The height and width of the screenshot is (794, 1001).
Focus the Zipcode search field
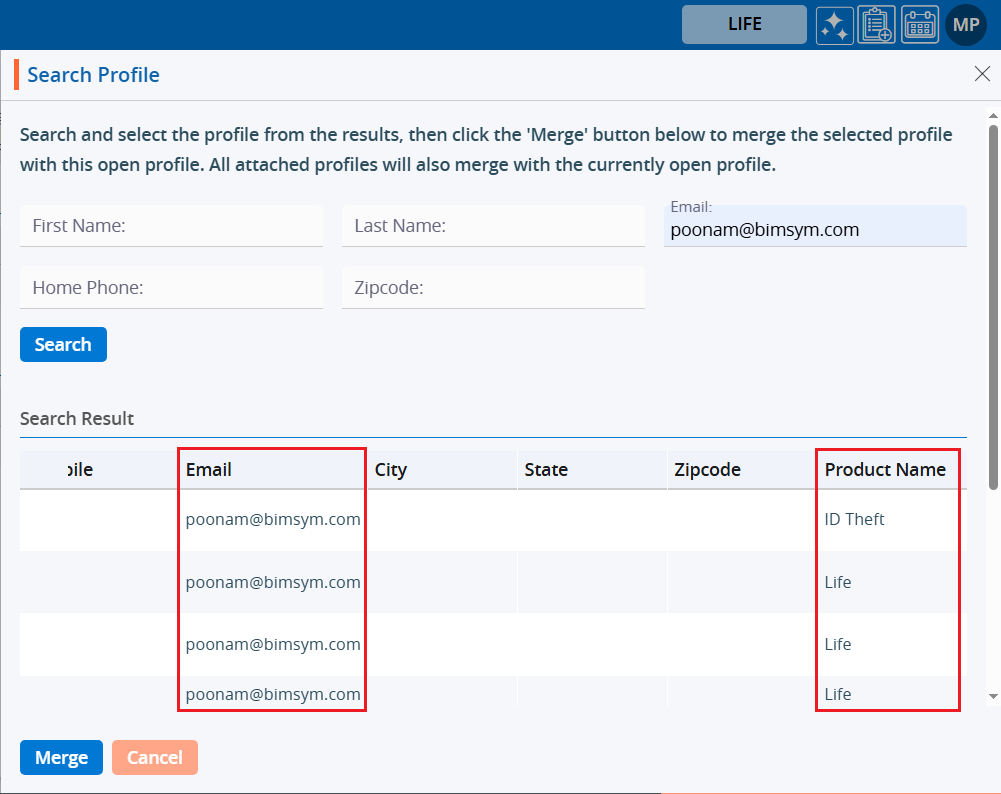coord(493,288)
